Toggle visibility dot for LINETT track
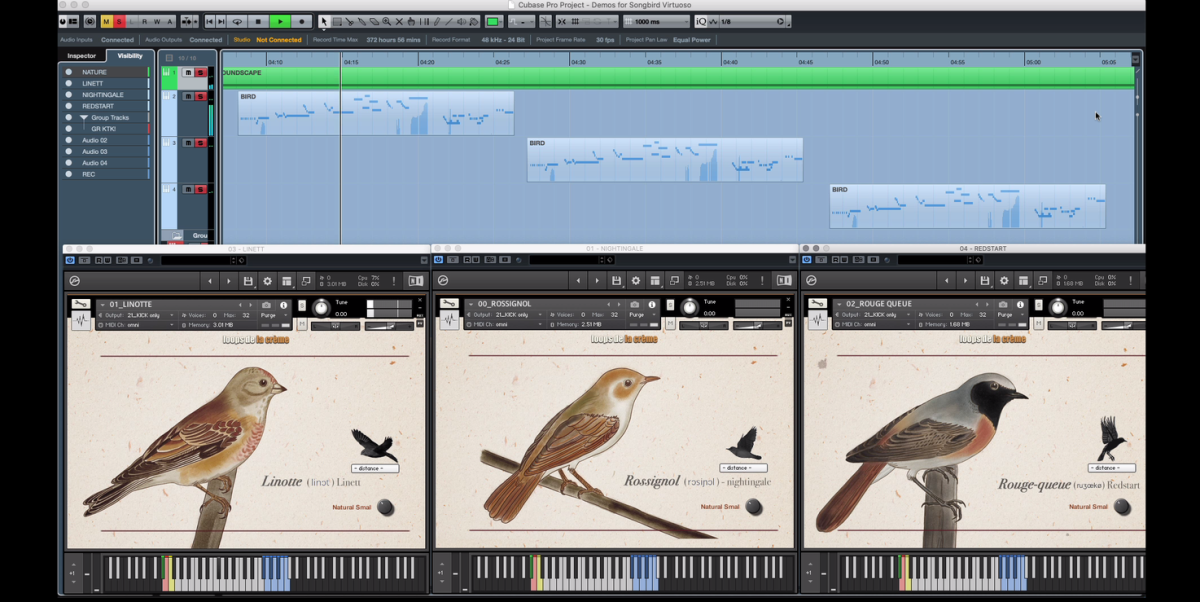Viewport: 1200px width, 602px height. (69, 83)
